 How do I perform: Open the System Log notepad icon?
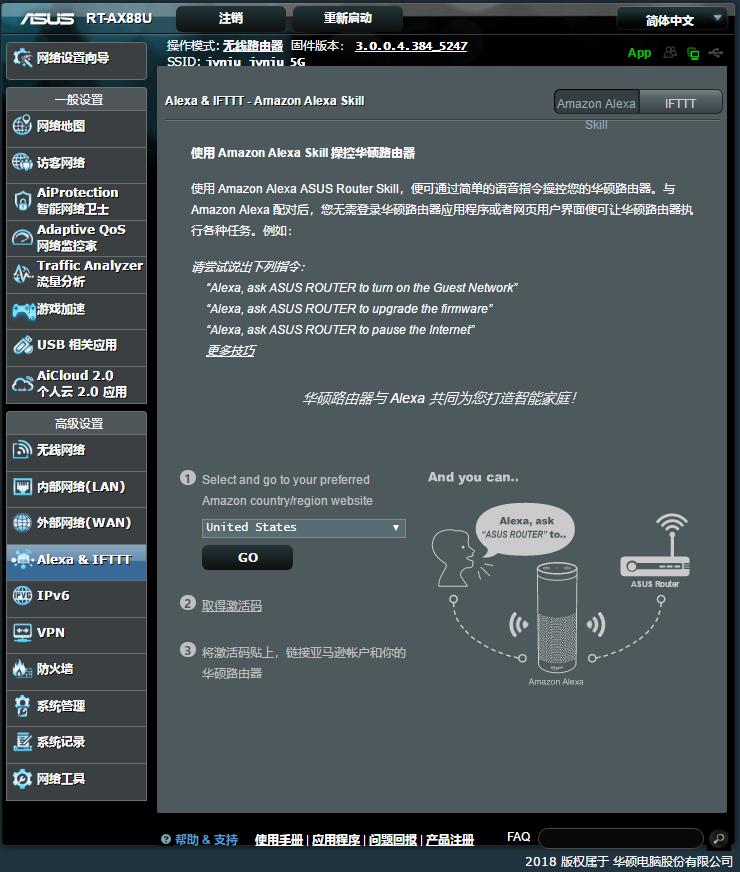click(x=22, y=741)
